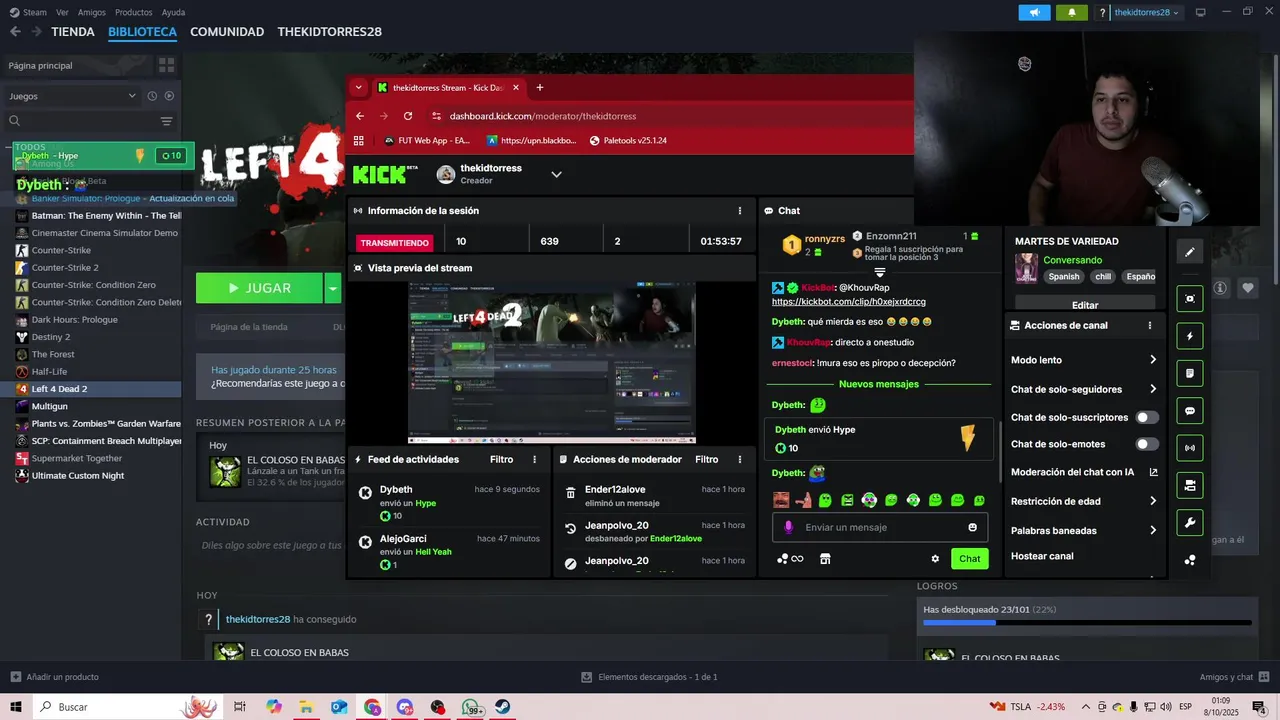Reload the Kick dashboard page
This screenshot has width=1280, height=720.
(406, 116)
